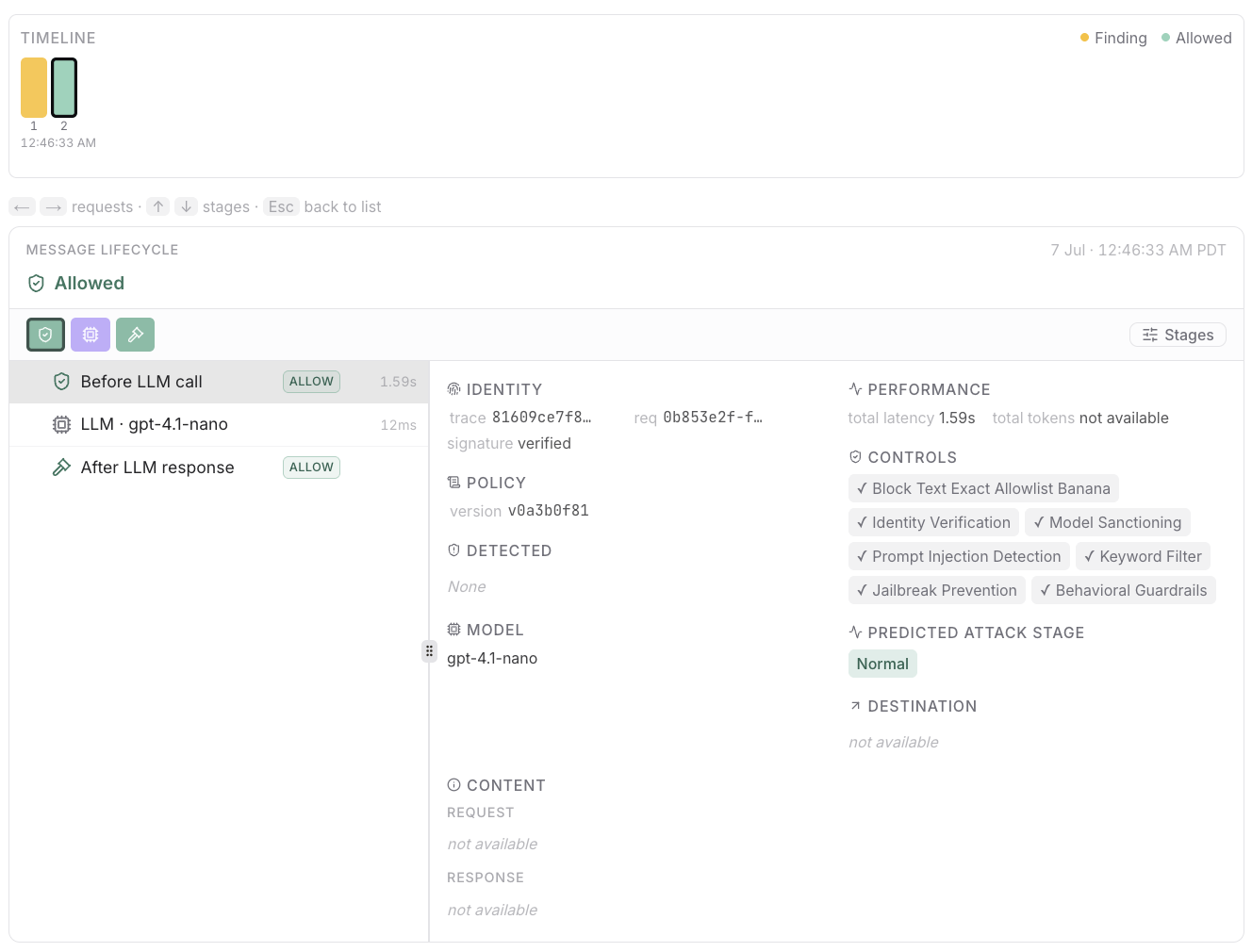
Task: Click the panel divider drag handle
Action: pyautogui.click(x=429, y=650)
